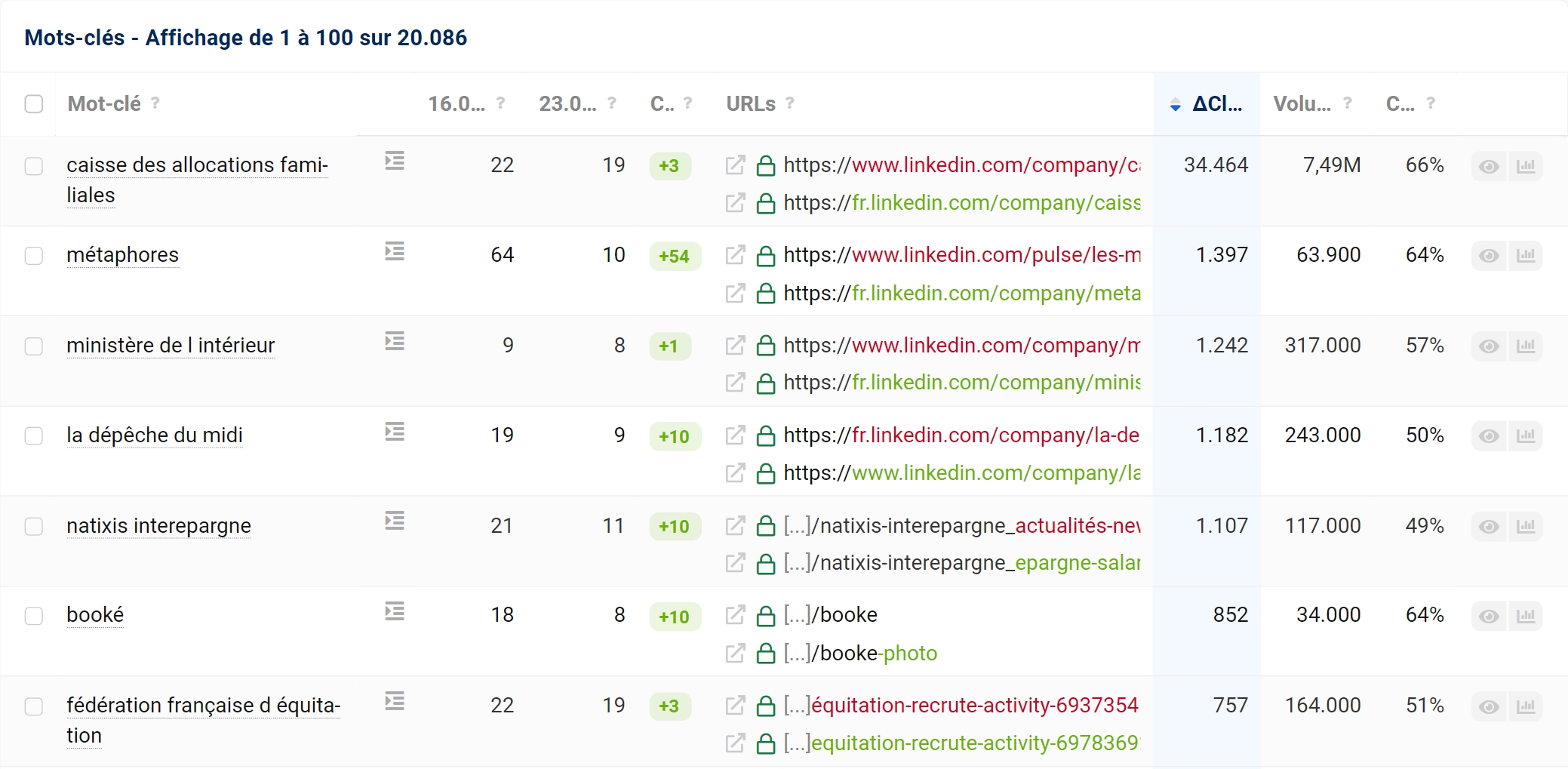Open external link icon beside fr.linkedin.com/company/caiss URL
This screenshot has height=769, width=1568.
pos(735,203)
